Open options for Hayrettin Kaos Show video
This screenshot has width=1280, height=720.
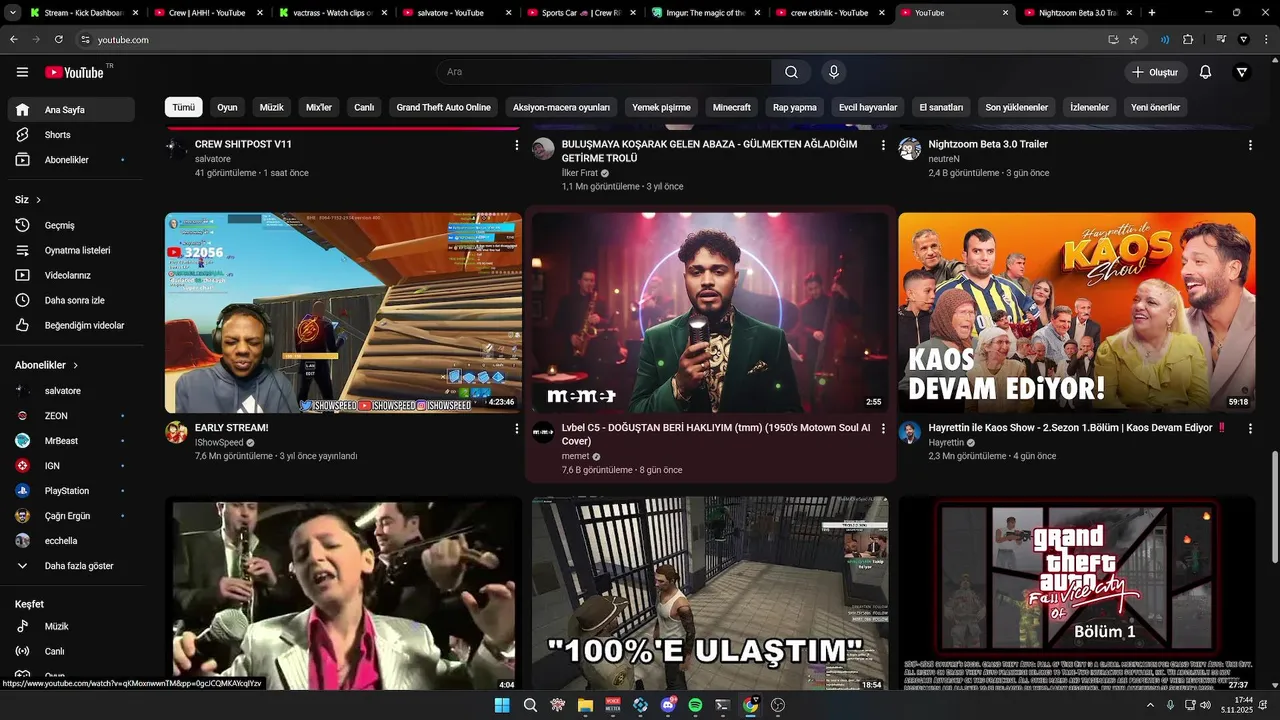(x=1250, y=428)
